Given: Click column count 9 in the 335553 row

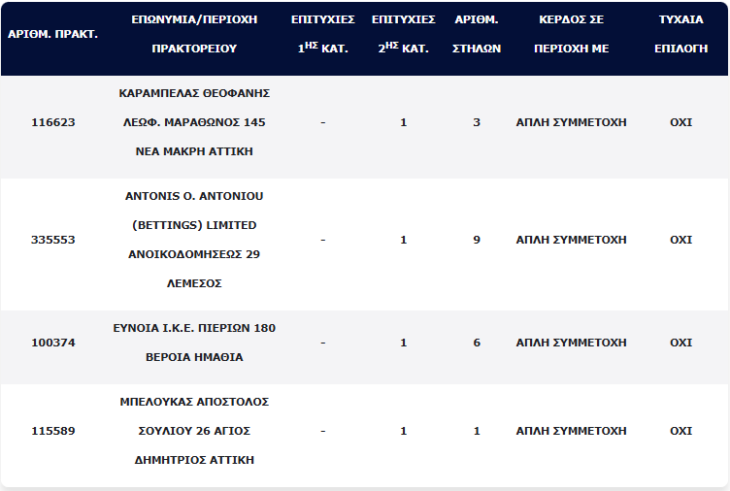Looking at the screenshot, I should [477, 240].
